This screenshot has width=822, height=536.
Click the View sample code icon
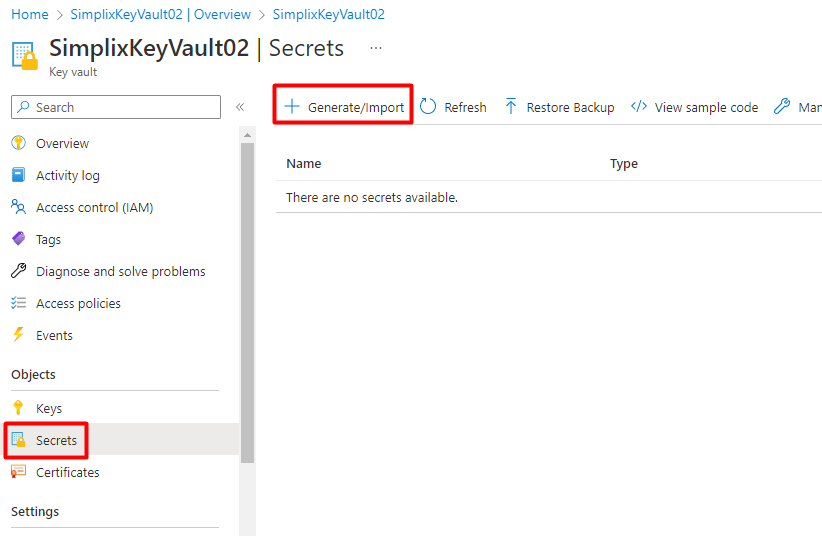639,107
